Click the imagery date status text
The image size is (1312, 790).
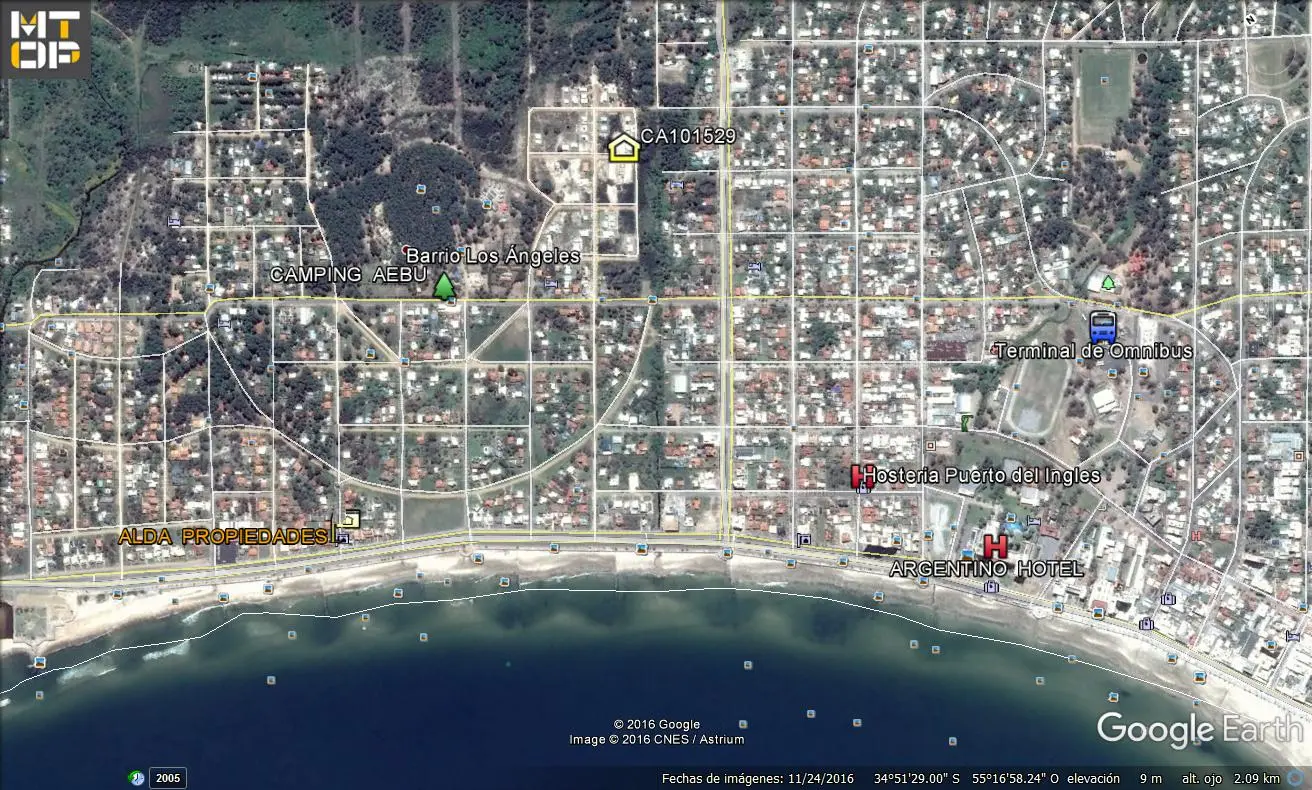tap(756, 778)
